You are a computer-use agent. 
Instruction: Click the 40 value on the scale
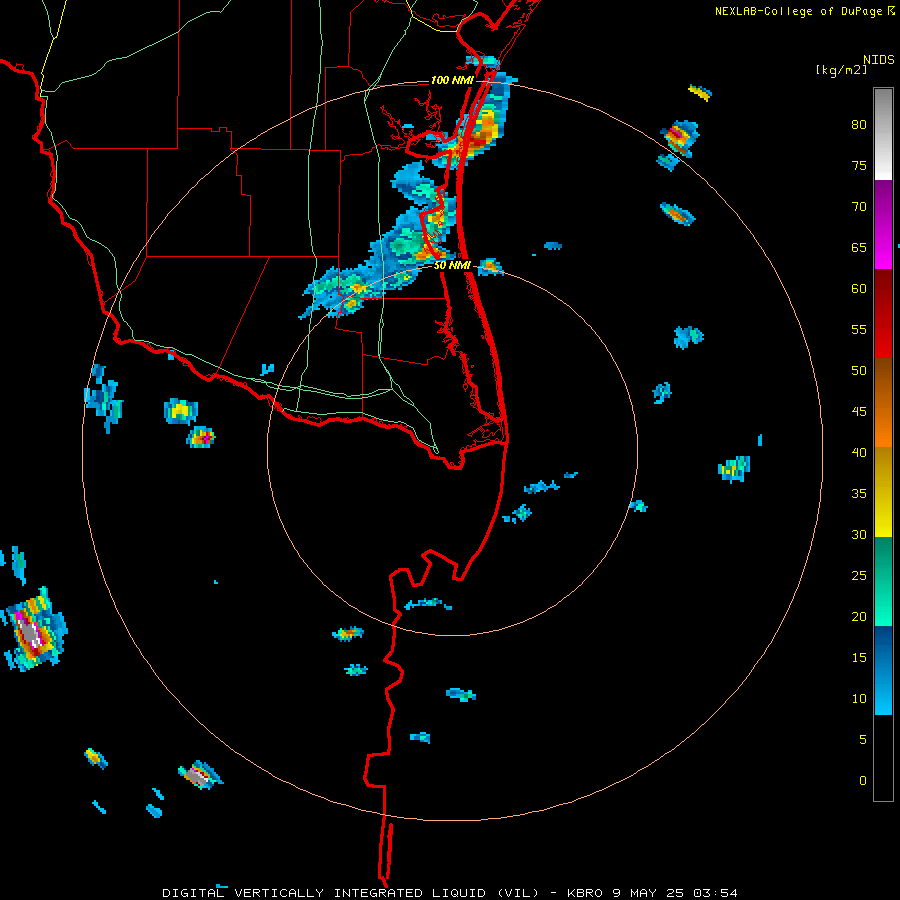point(859,452)
